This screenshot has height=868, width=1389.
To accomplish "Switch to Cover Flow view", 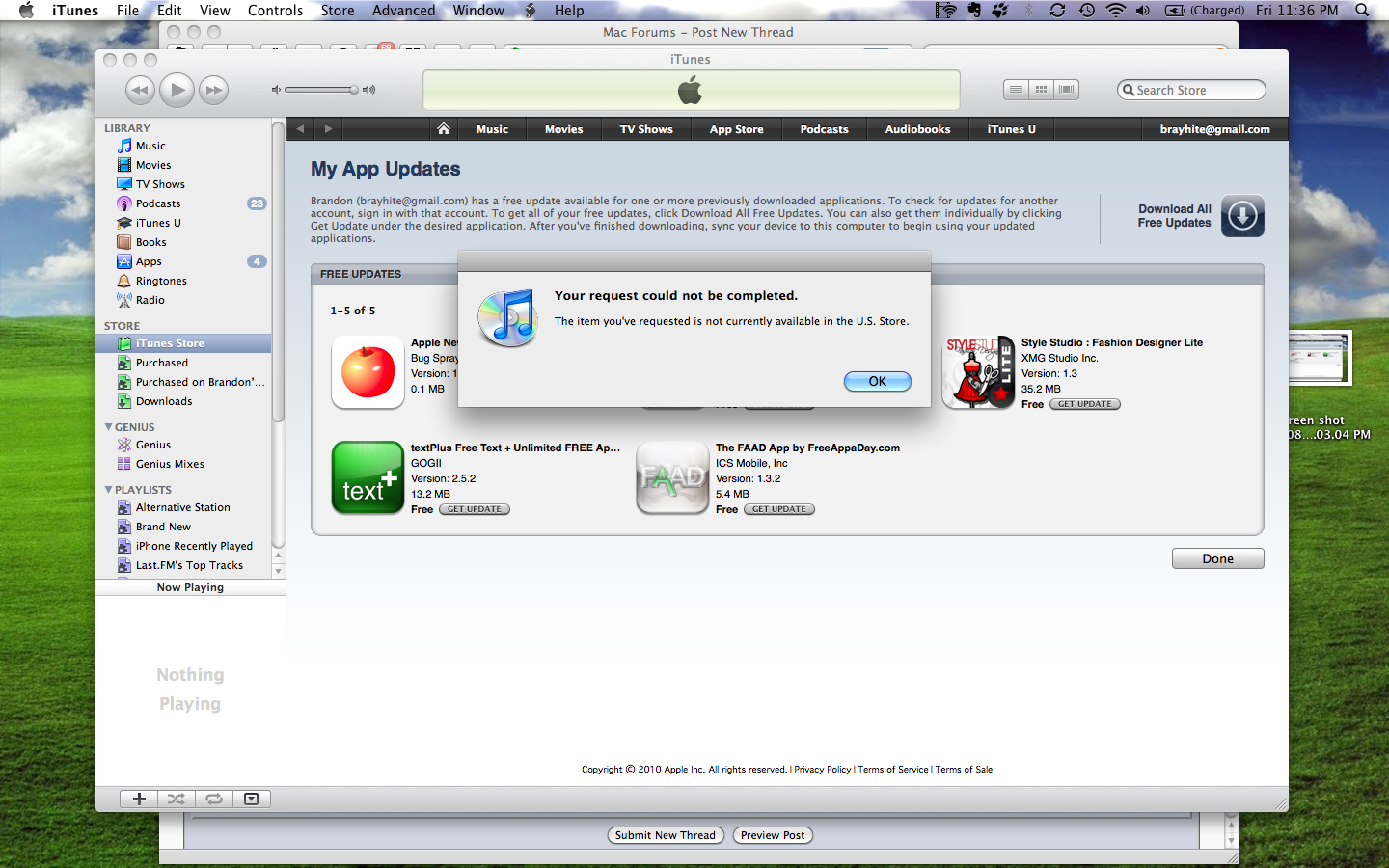I will click(x=1066, y=90).
